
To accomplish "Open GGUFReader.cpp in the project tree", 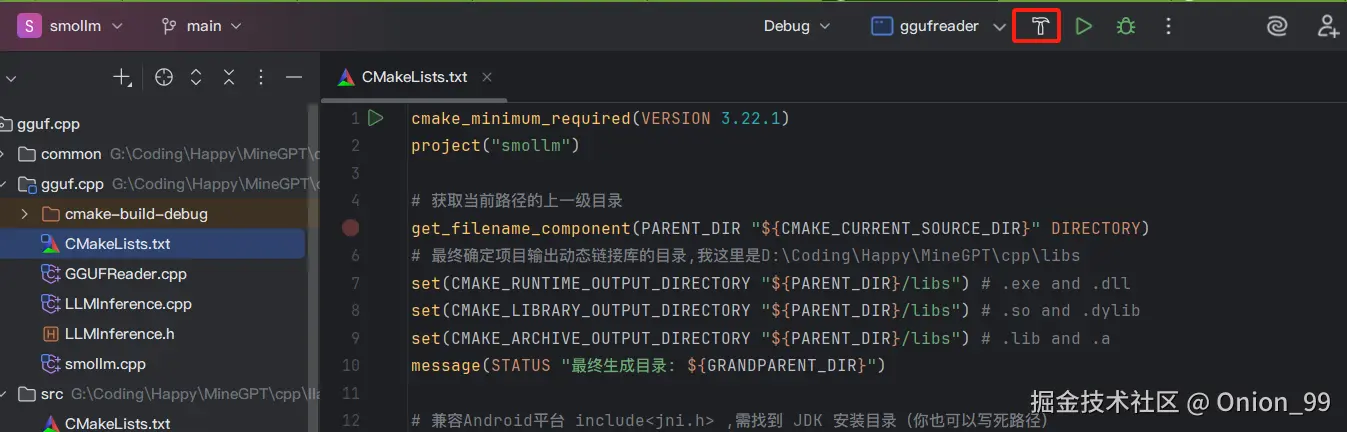I will pos(125,274).
